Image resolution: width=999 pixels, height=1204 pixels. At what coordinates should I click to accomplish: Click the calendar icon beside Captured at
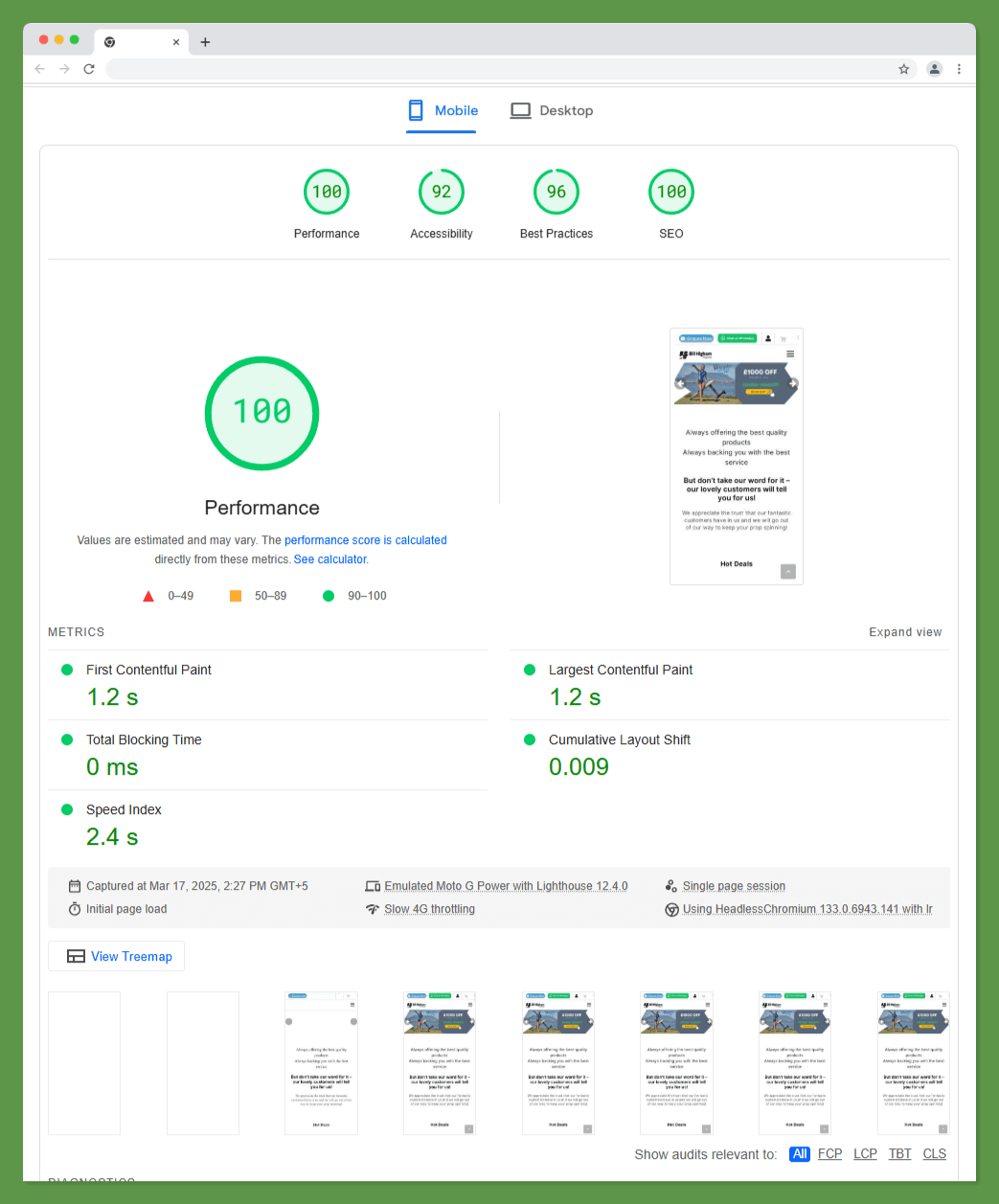(x=75, y=886)
